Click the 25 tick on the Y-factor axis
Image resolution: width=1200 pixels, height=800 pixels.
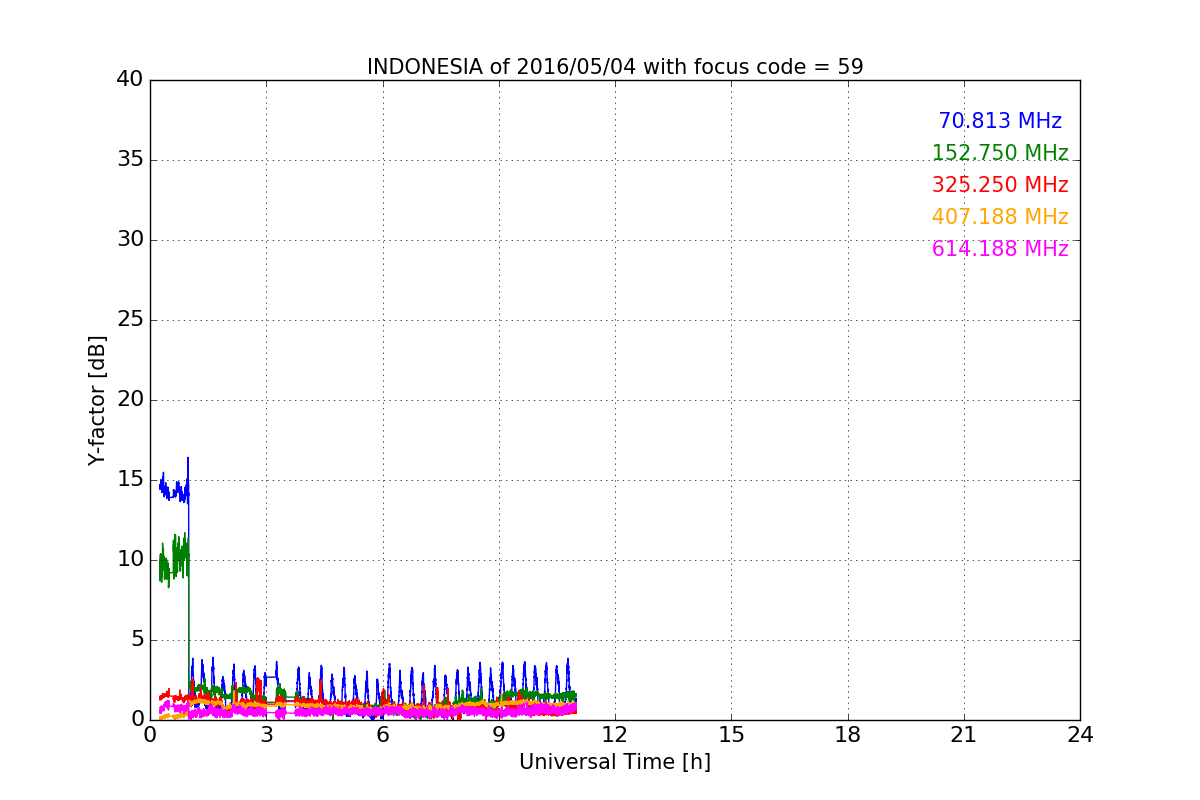[x=130, y=320]
